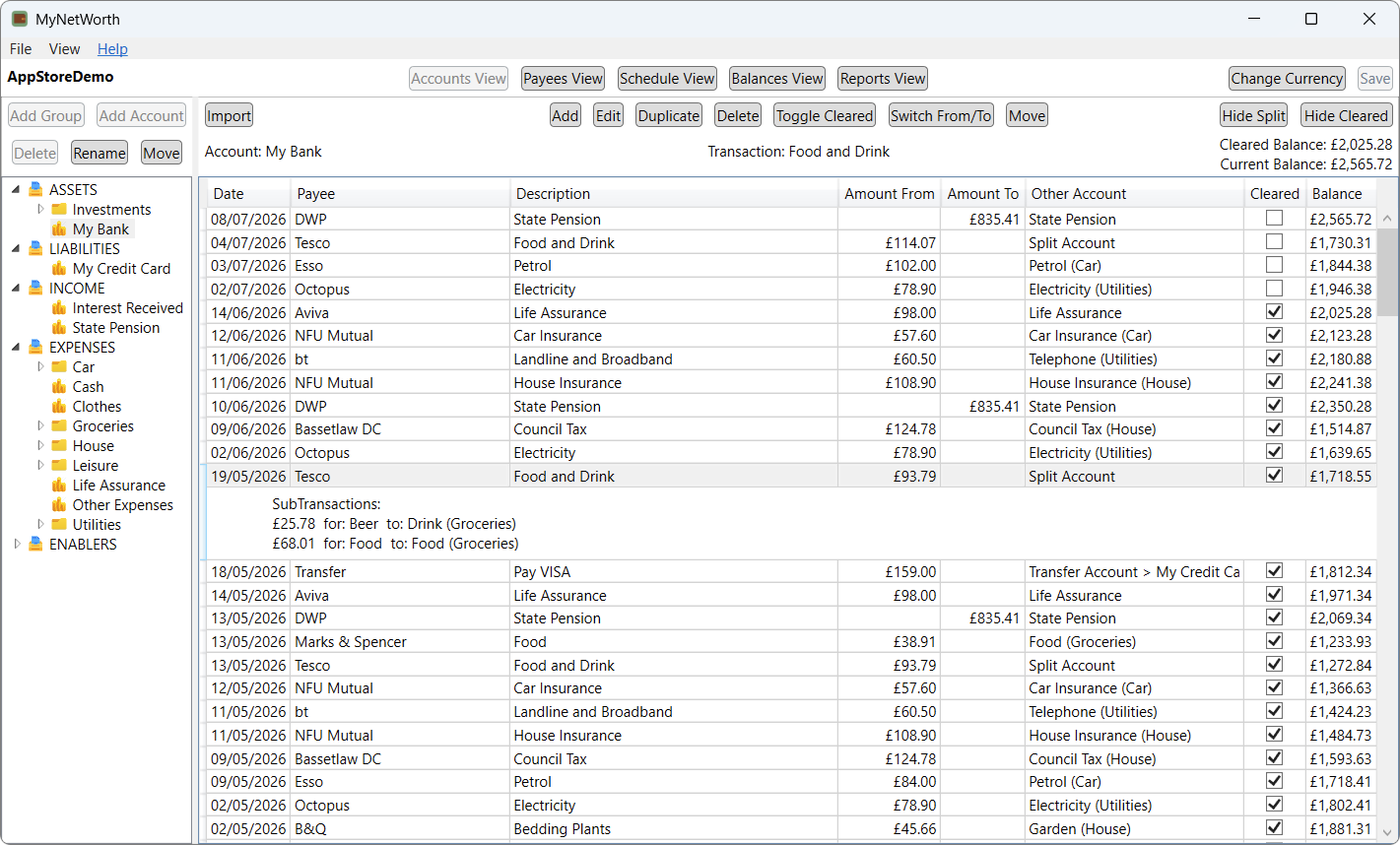Uncheck Cleared for 13/05/2026 Marks & Spencer

1274,641
